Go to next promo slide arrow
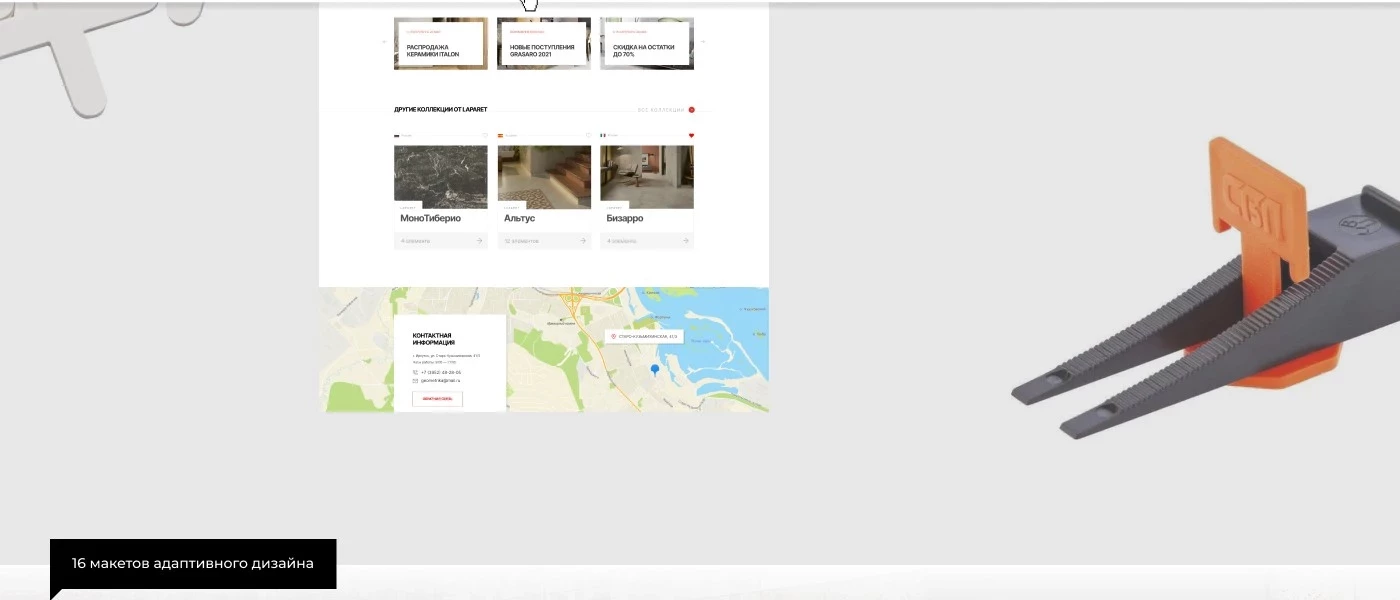This screenshot has height=600, width=1400. click(703, 42)
